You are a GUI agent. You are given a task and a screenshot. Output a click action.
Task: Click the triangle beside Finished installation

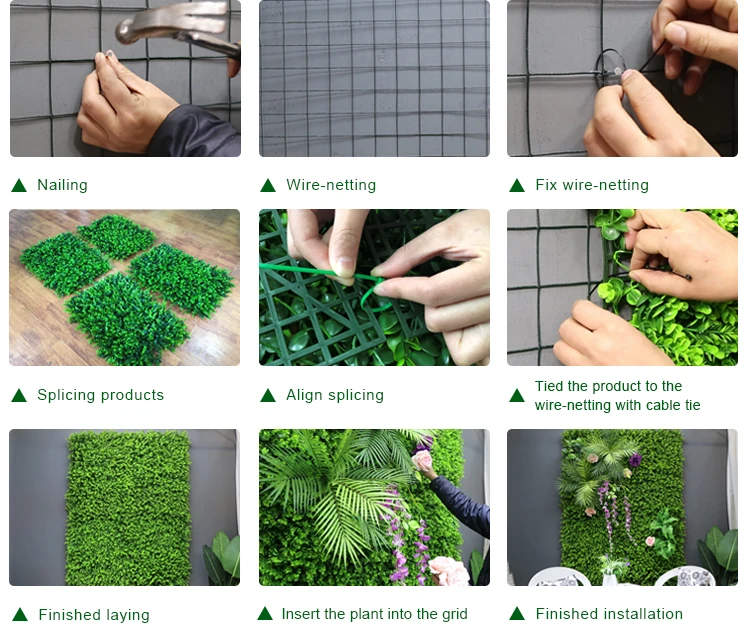pos(517,614)
